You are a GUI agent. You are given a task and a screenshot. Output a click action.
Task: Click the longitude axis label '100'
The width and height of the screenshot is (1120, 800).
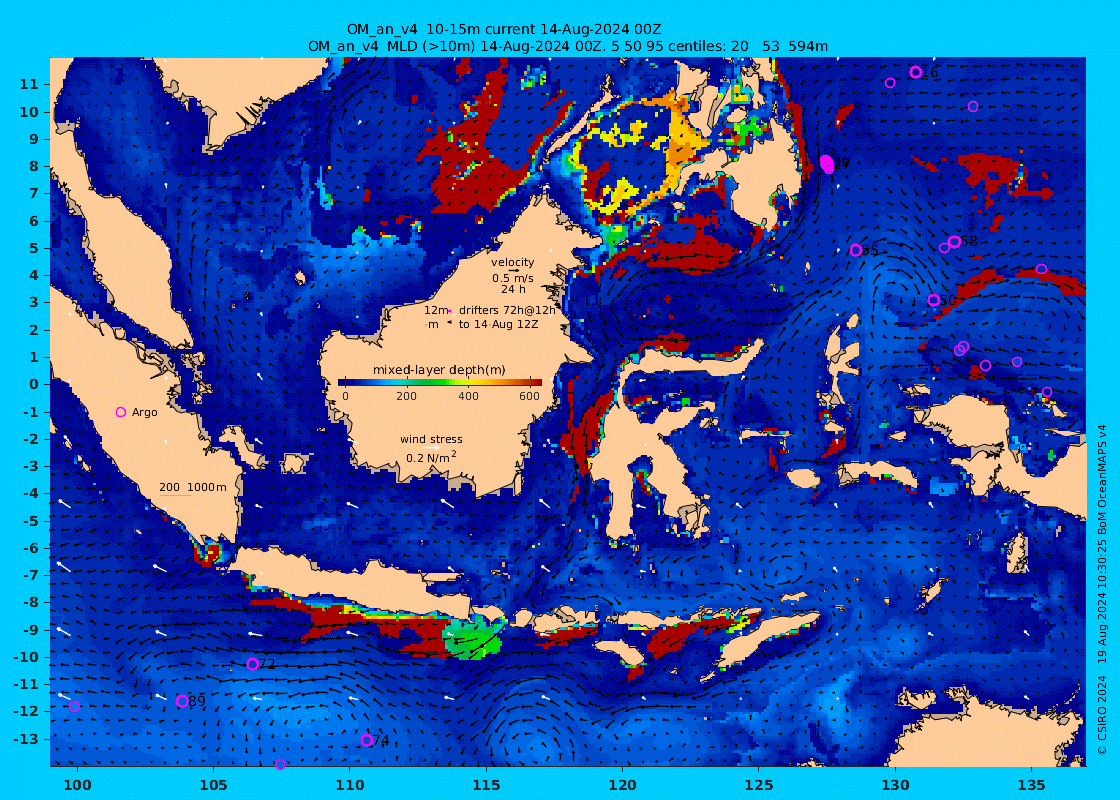point(78,785)
